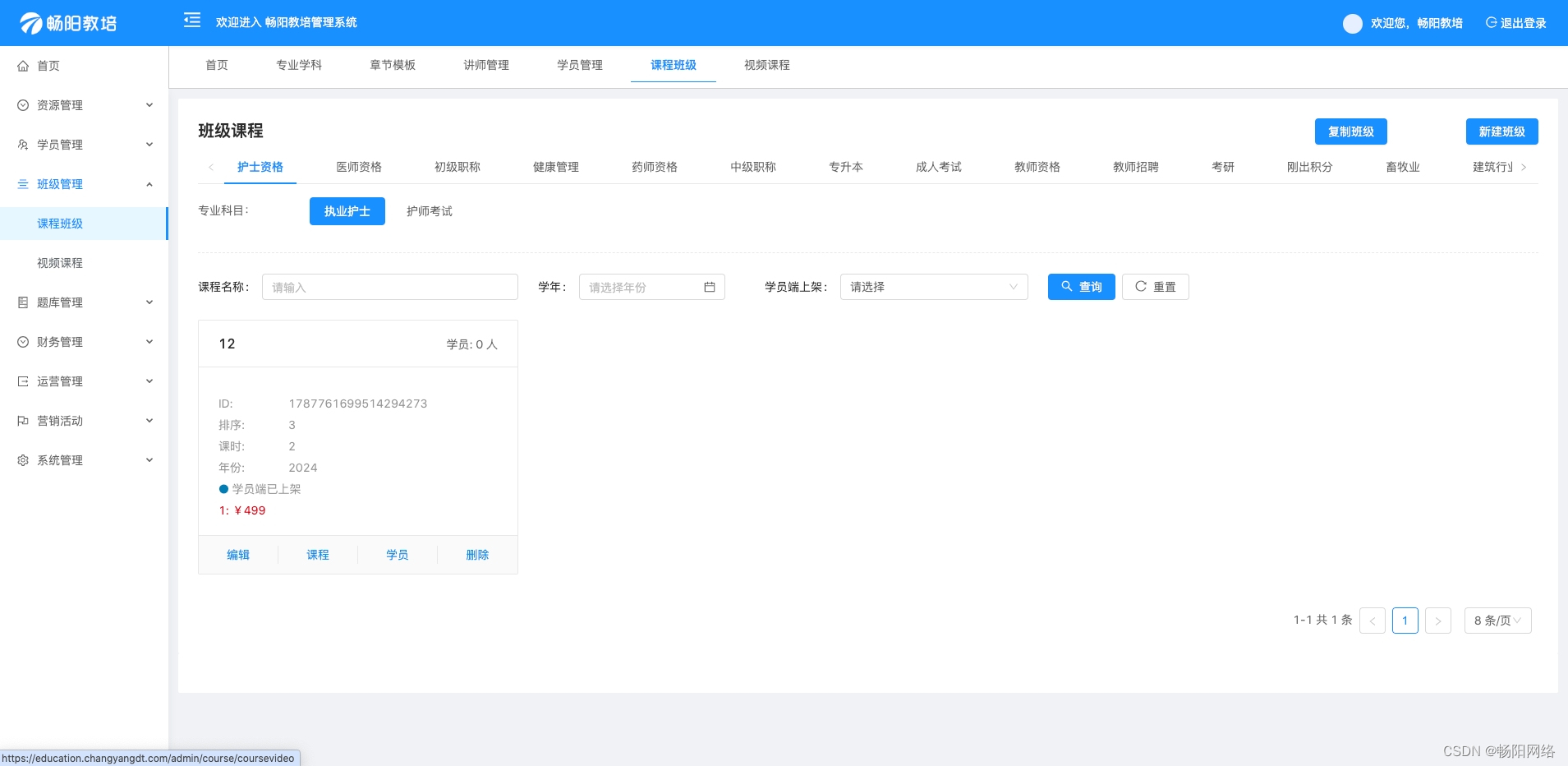Open the 8 条/页 page size dropdown
Screen dimensions: 1568x766
(1498, 621)
